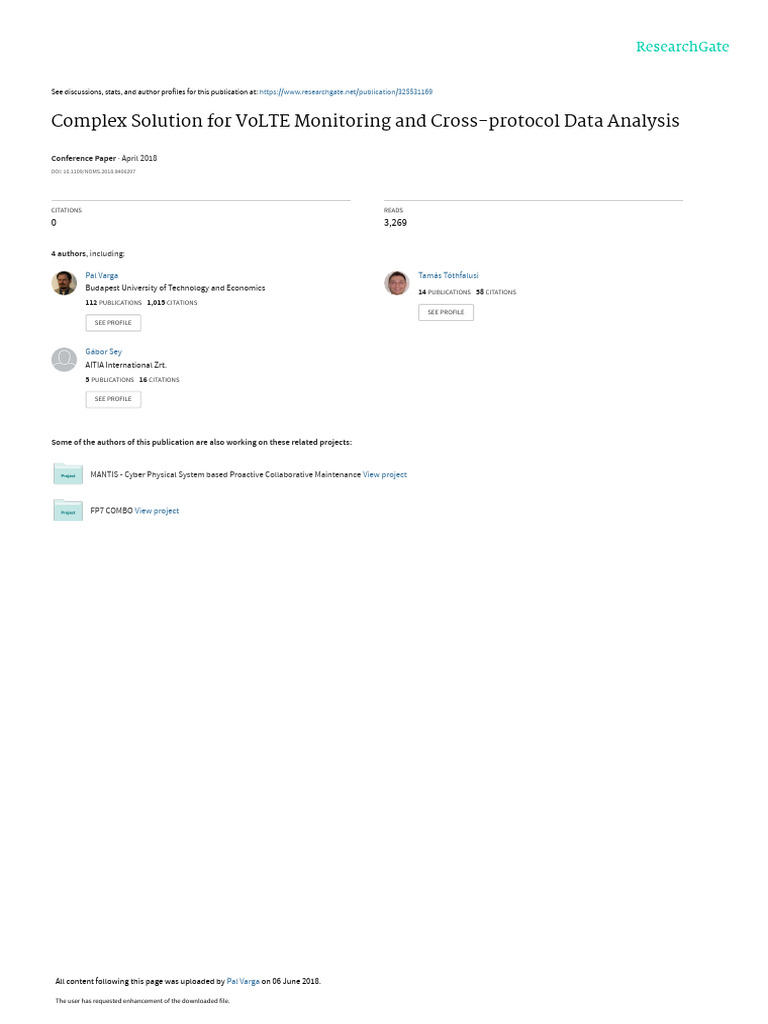The height and width of the screenshot is (1024, 768).
Task: Click the paper title heading
Action: tap(365, 121)
